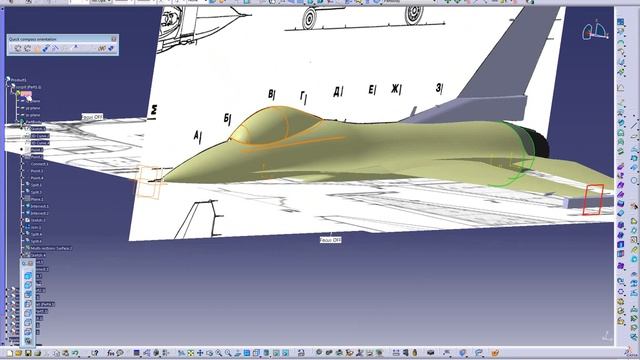Activate the Pan cross-arrows tool
640x360 pixels.
pyautogui.click(x=200, y=353)
